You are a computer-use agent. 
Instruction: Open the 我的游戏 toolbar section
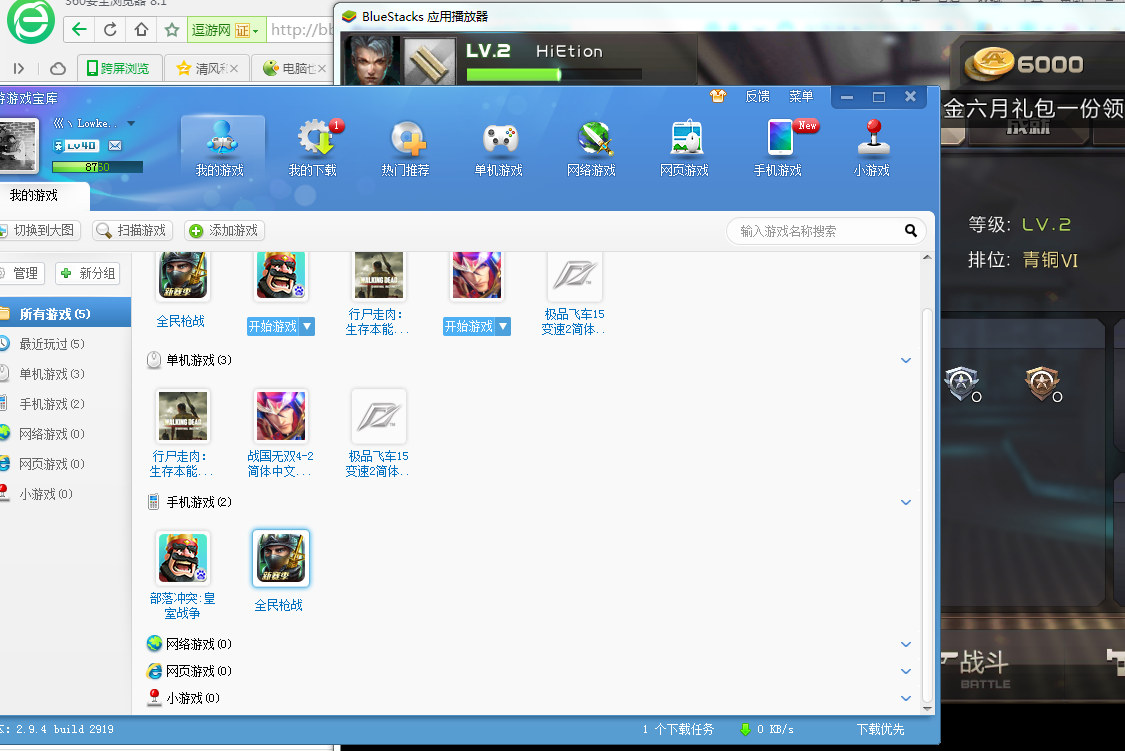click(x=222, y=149)
